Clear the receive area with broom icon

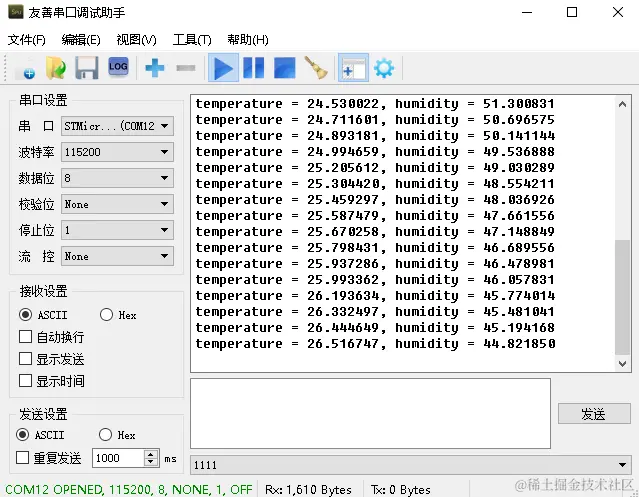(316, 68)
